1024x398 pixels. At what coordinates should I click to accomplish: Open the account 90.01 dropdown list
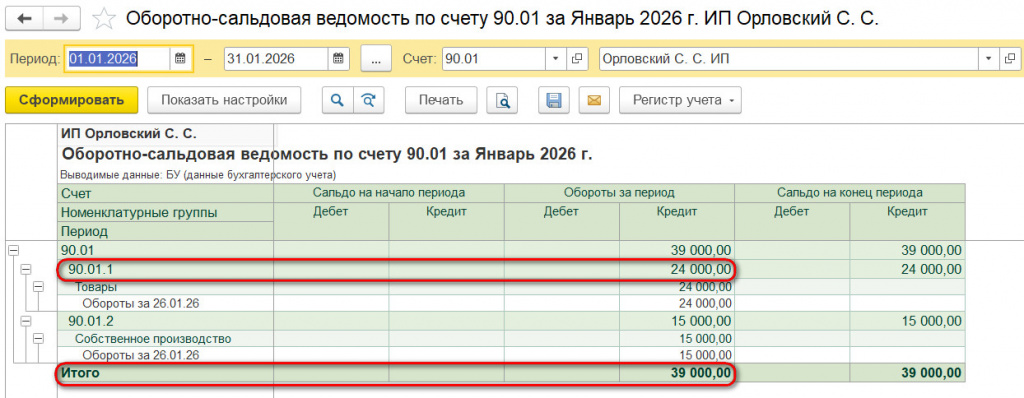(x=555, y=59)
